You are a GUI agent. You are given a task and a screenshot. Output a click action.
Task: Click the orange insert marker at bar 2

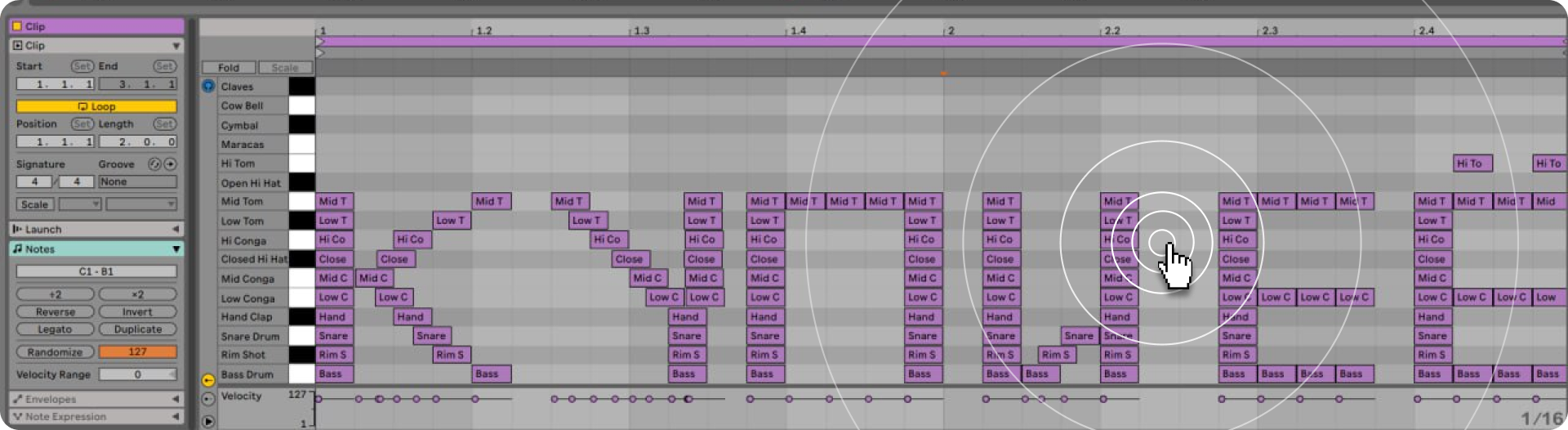coord(943,74)
